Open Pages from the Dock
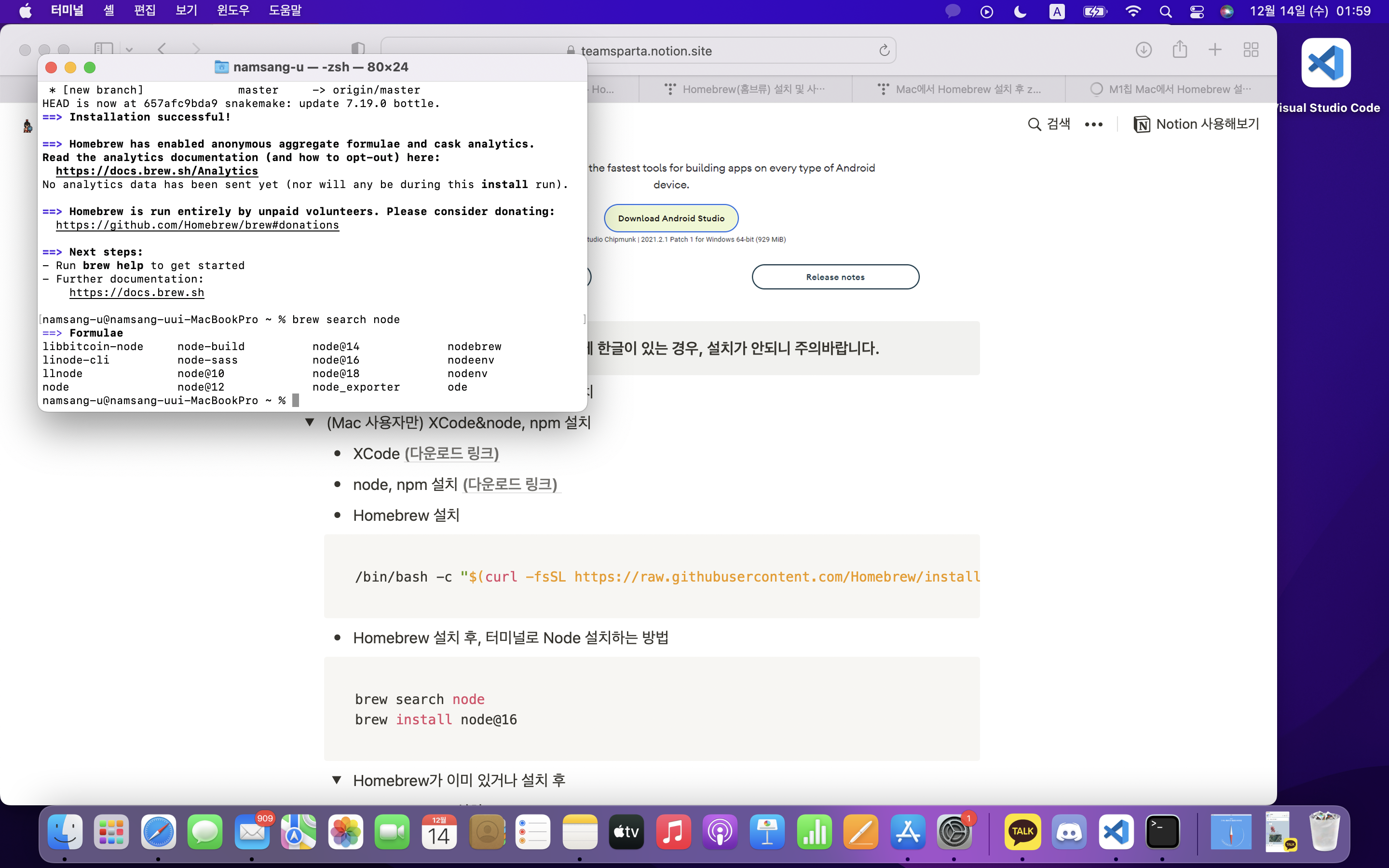The height and width of the screenshot is (868, 1389). tap(860, 831)
